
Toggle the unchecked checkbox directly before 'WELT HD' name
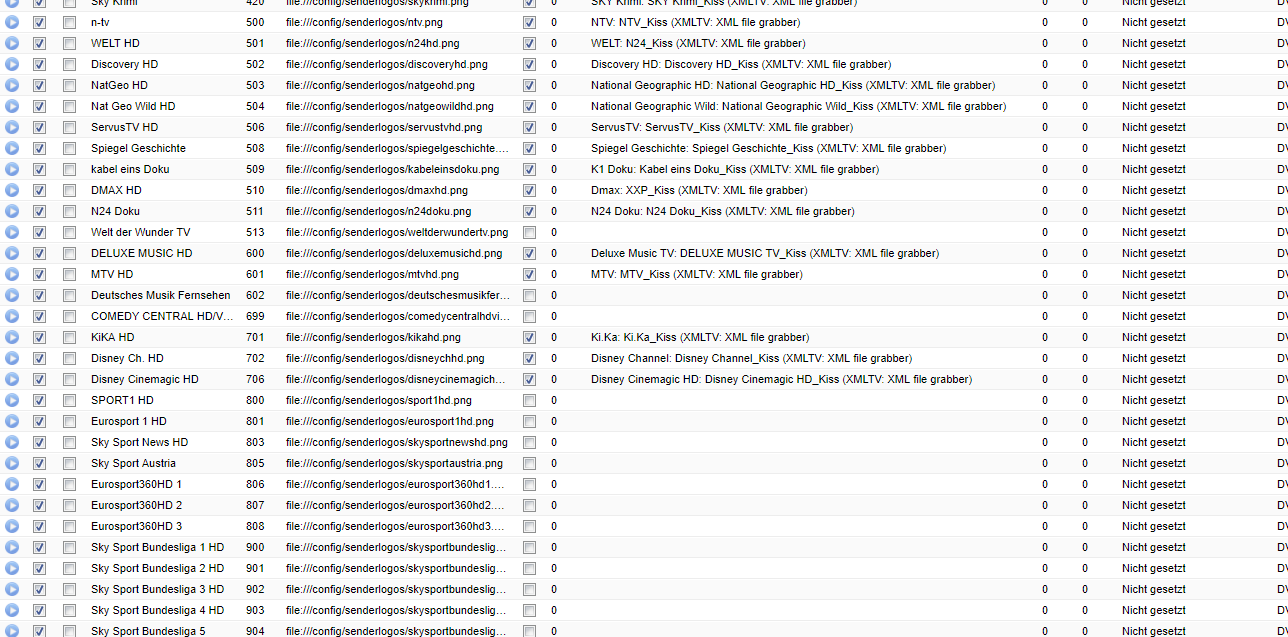[69, 43]
